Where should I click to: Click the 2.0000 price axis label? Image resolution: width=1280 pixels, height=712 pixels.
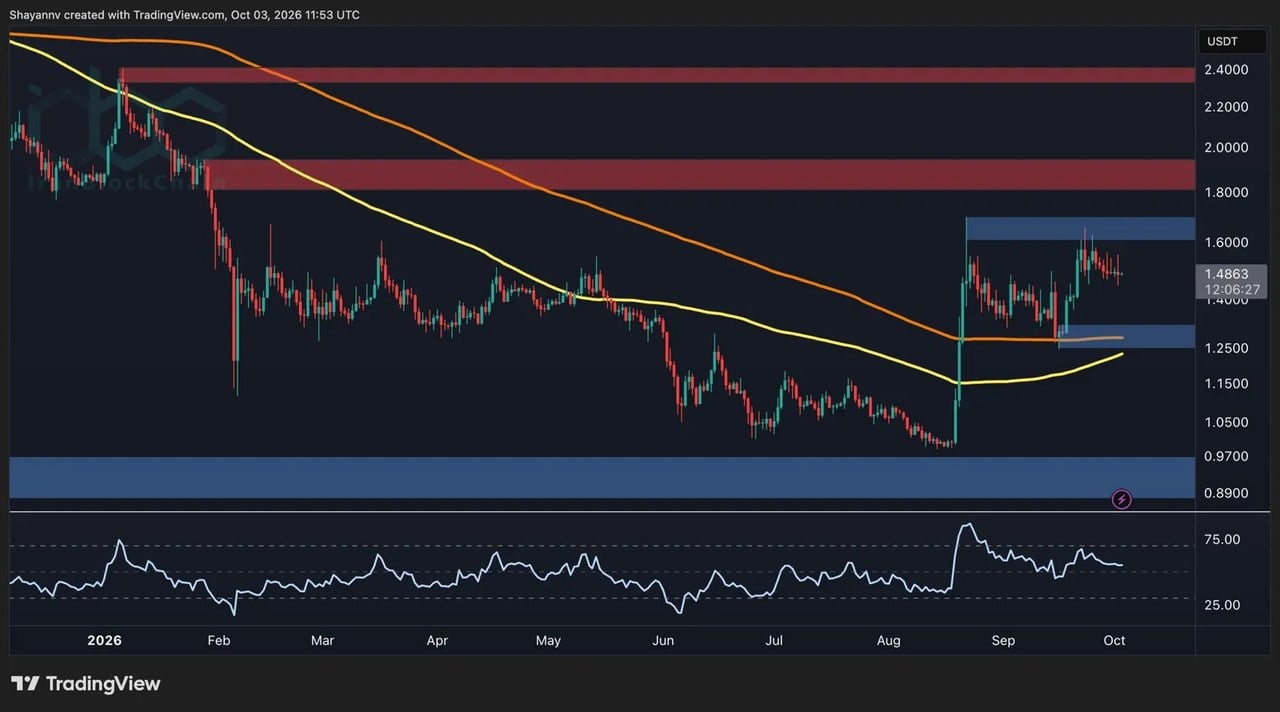coord(1226,148)
